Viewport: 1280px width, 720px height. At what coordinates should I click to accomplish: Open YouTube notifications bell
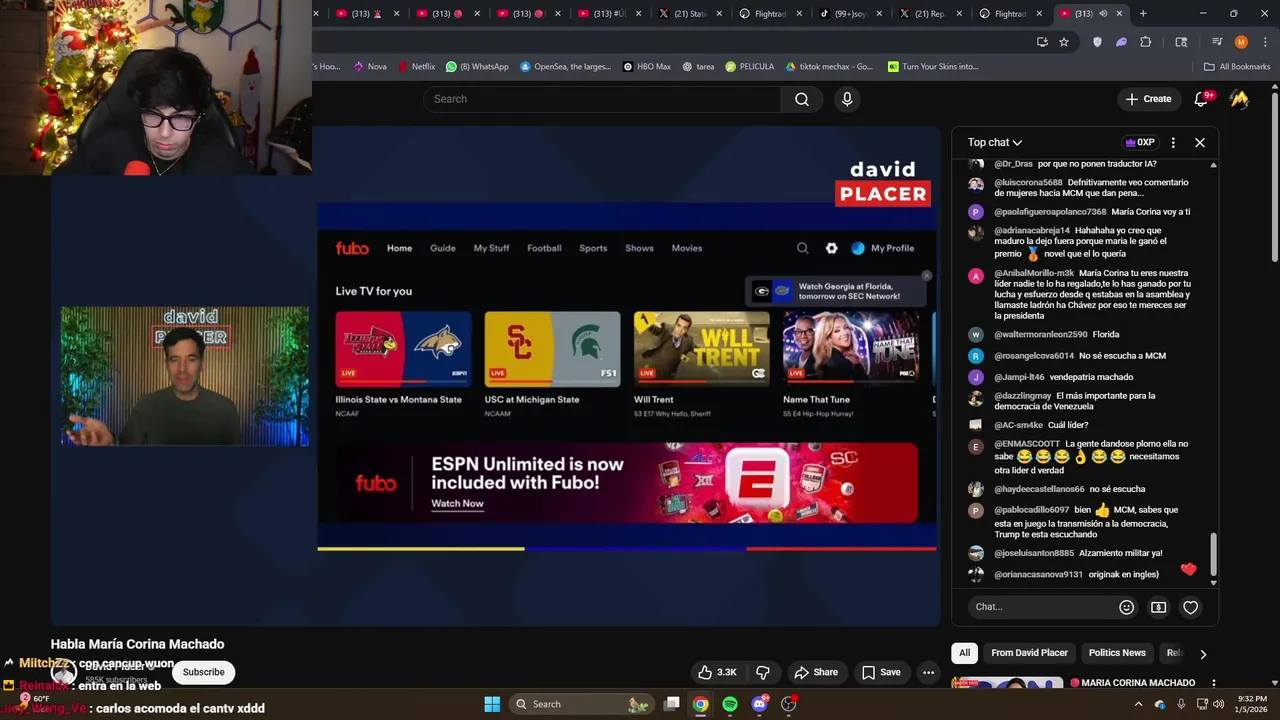tap(1201, 99)
